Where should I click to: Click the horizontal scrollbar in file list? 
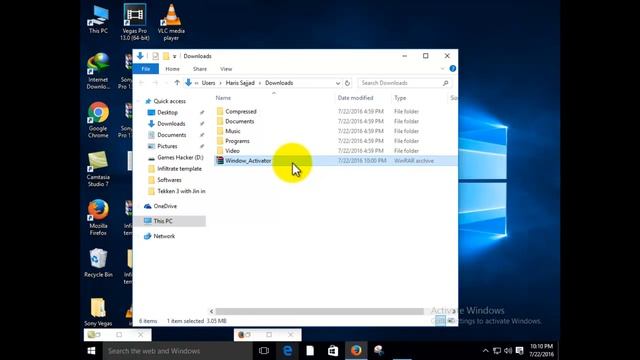[320, 311]
